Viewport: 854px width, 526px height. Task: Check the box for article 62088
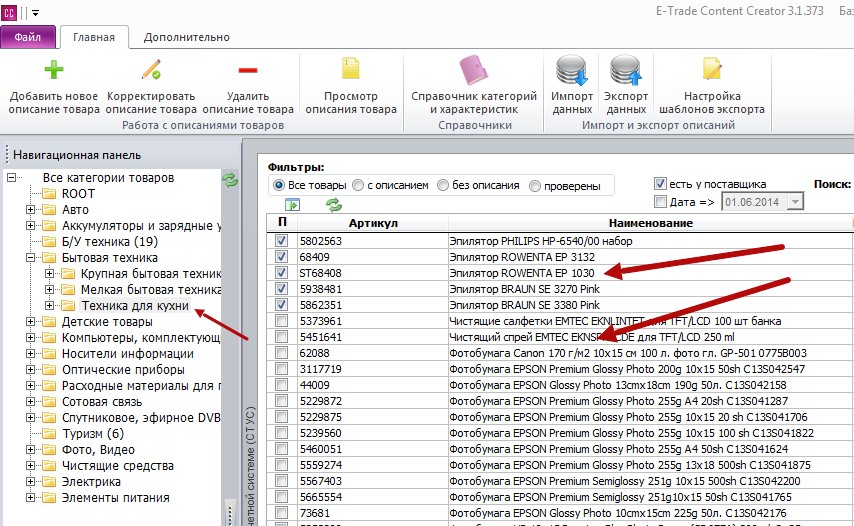point(281,353)
